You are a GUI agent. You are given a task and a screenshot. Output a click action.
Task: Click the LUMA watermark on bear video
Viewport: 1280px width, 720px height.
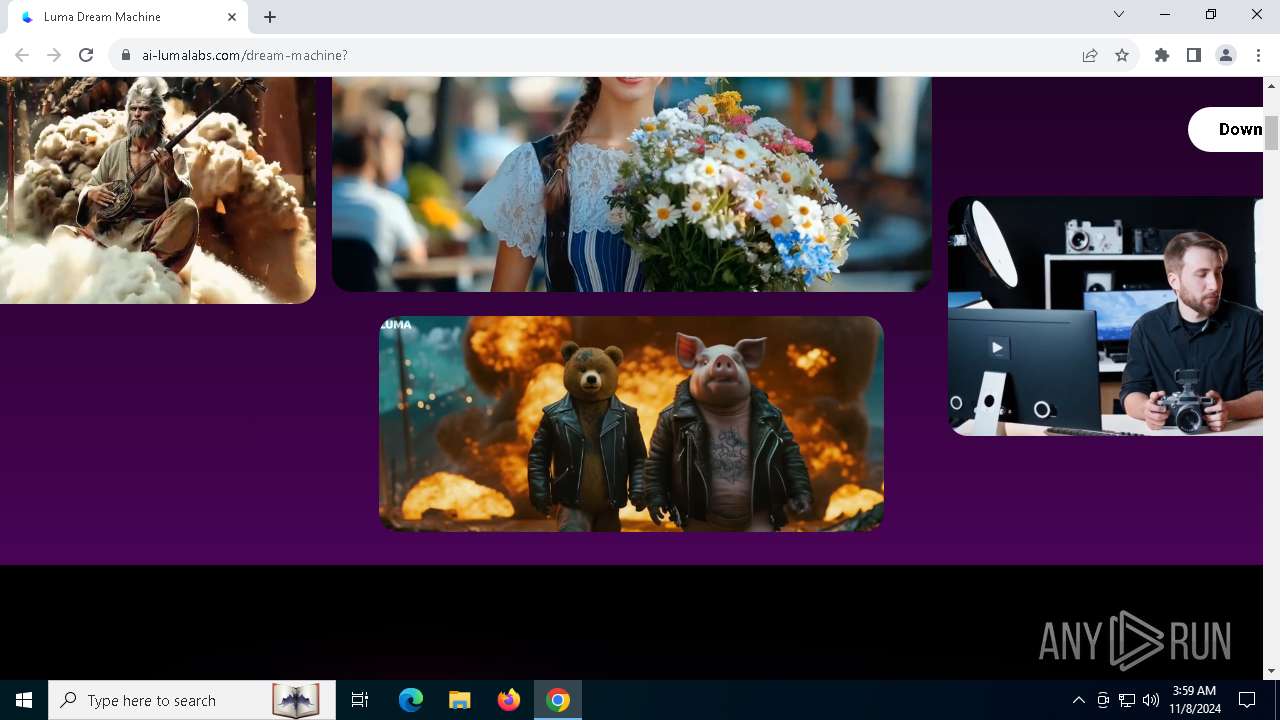(x=396, y=325)
